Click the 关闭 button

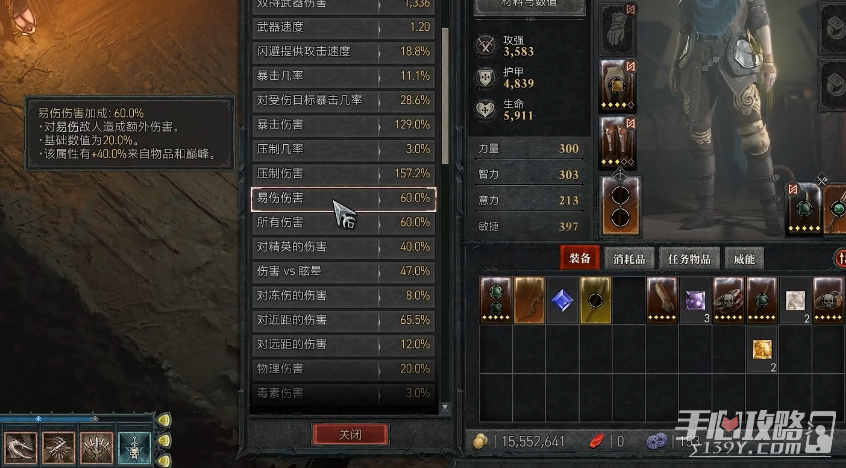click(350, 434)
